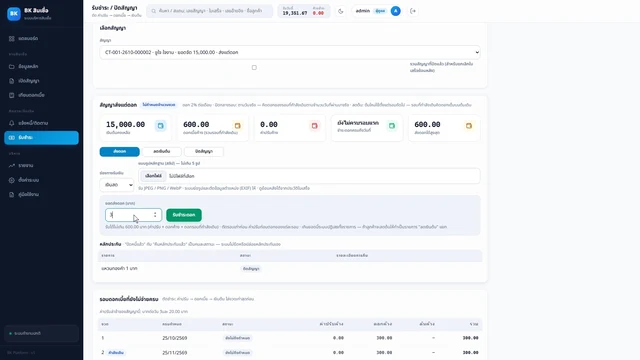This screenshot has width=640, height=360.
Task: Open the reports trend-line icon in the sidebar
Action: pyautogui.click(x=11, y=166)
